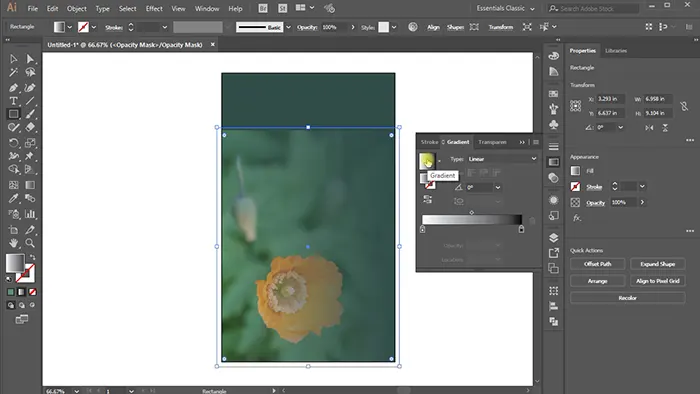Open control bar stroke color dropdown
The image size is (700, 394).
pyautogui.click(x=94, y=27)
